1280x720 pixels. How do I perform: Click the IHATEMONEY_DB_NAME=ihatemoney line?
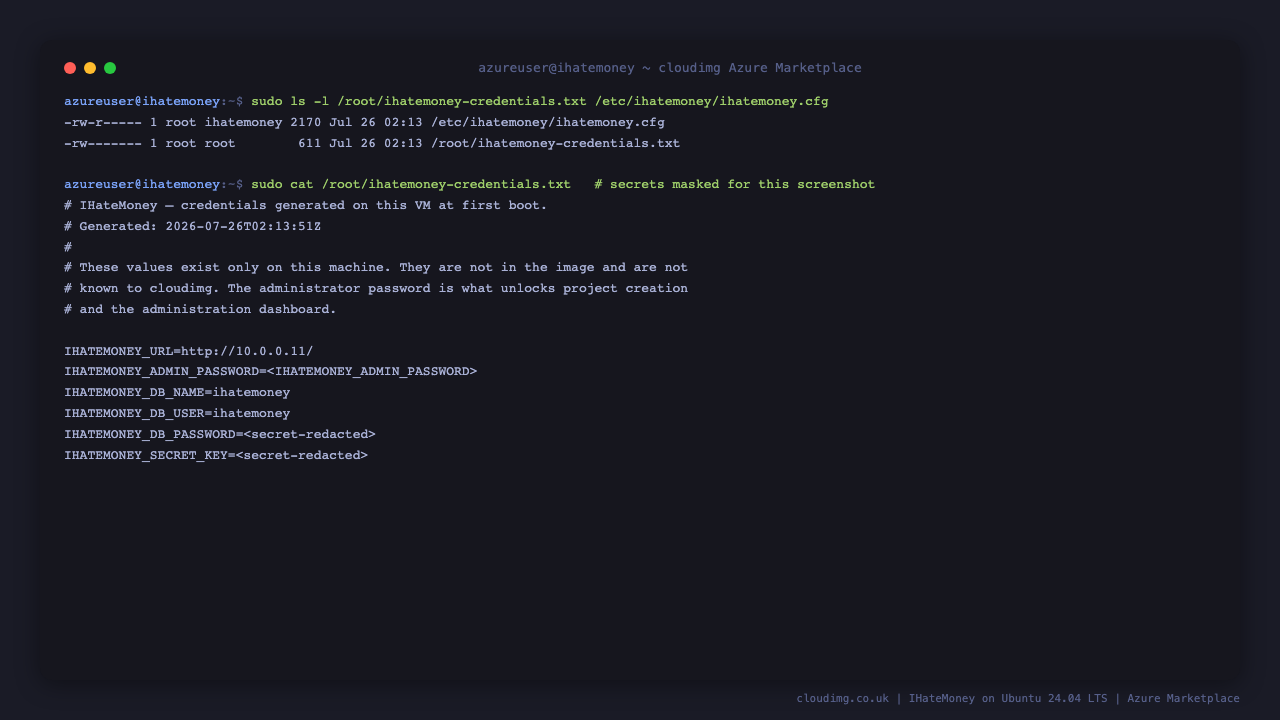pos(177,392)
